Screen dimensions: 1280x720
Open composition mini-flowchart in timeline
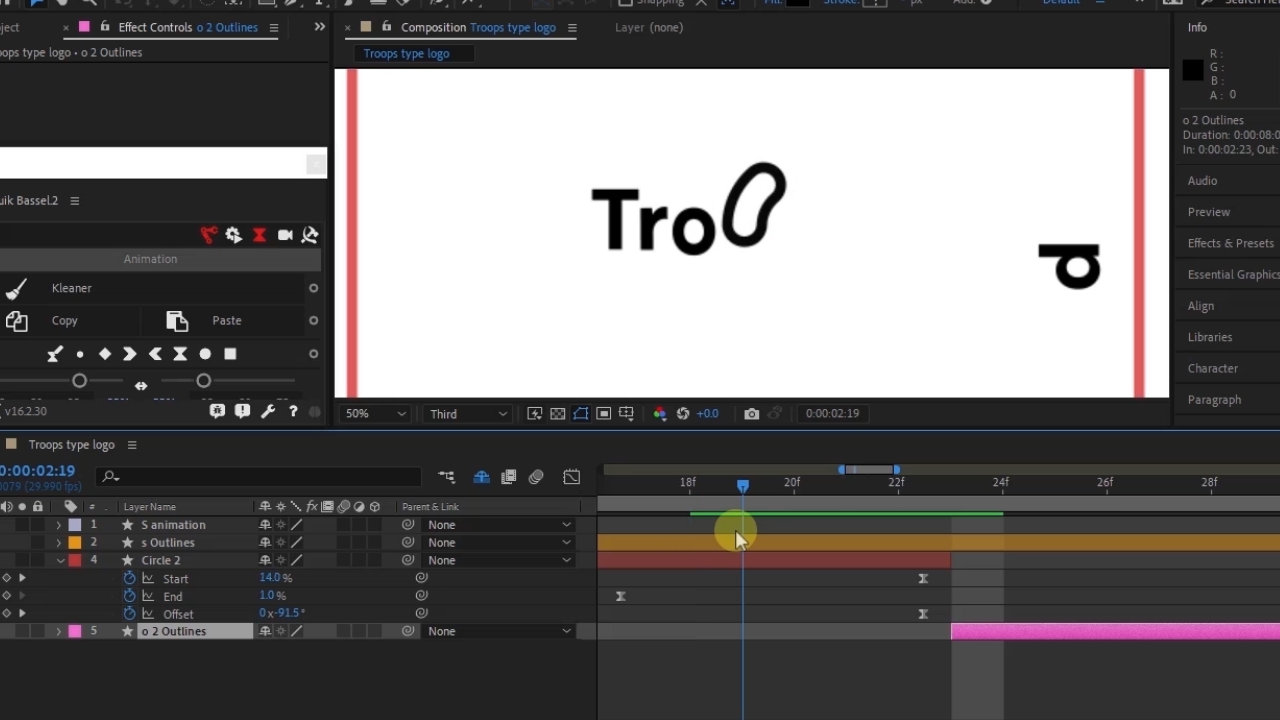pos(446,478)
